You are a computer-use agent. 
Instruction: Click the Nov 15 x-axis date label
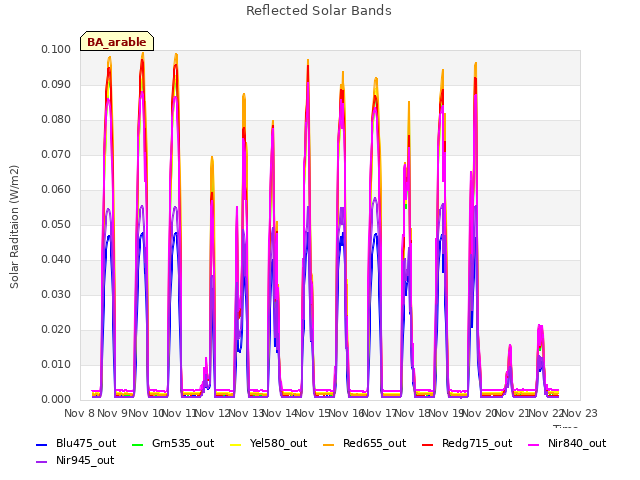click(x=313, y=413)
